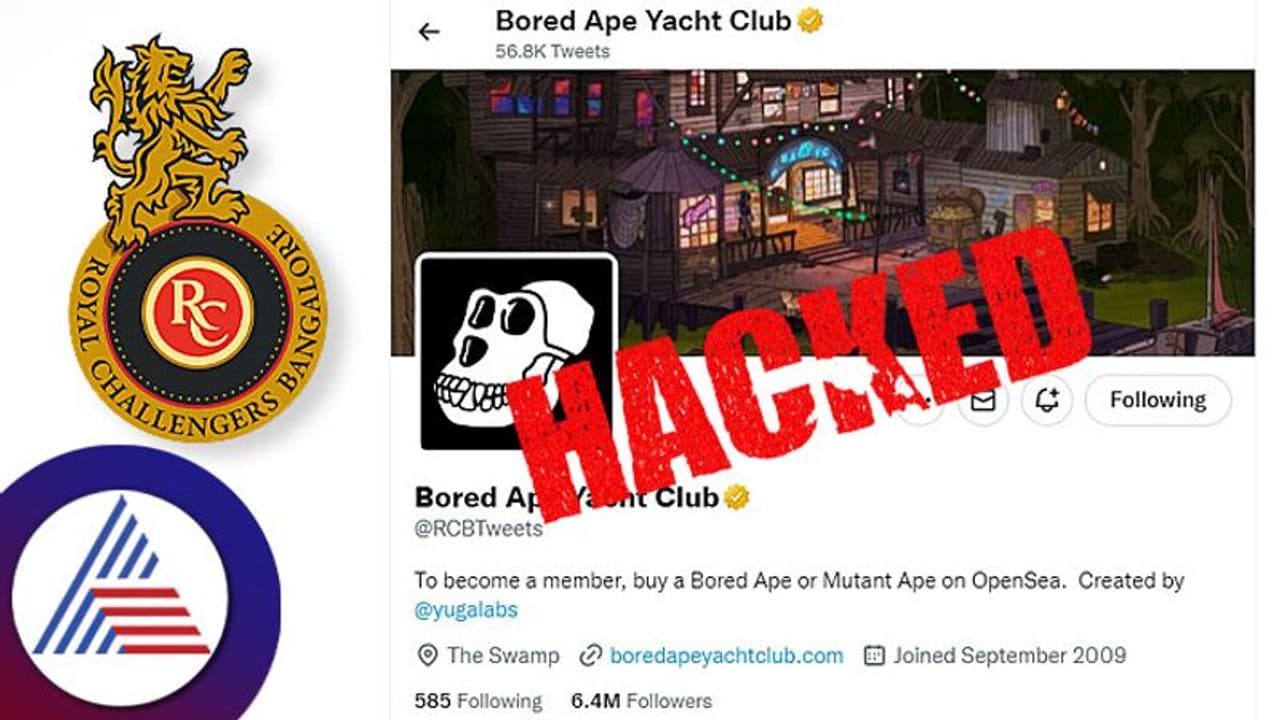Click the @RCBTweets handle text

click(x=478, y=529)
